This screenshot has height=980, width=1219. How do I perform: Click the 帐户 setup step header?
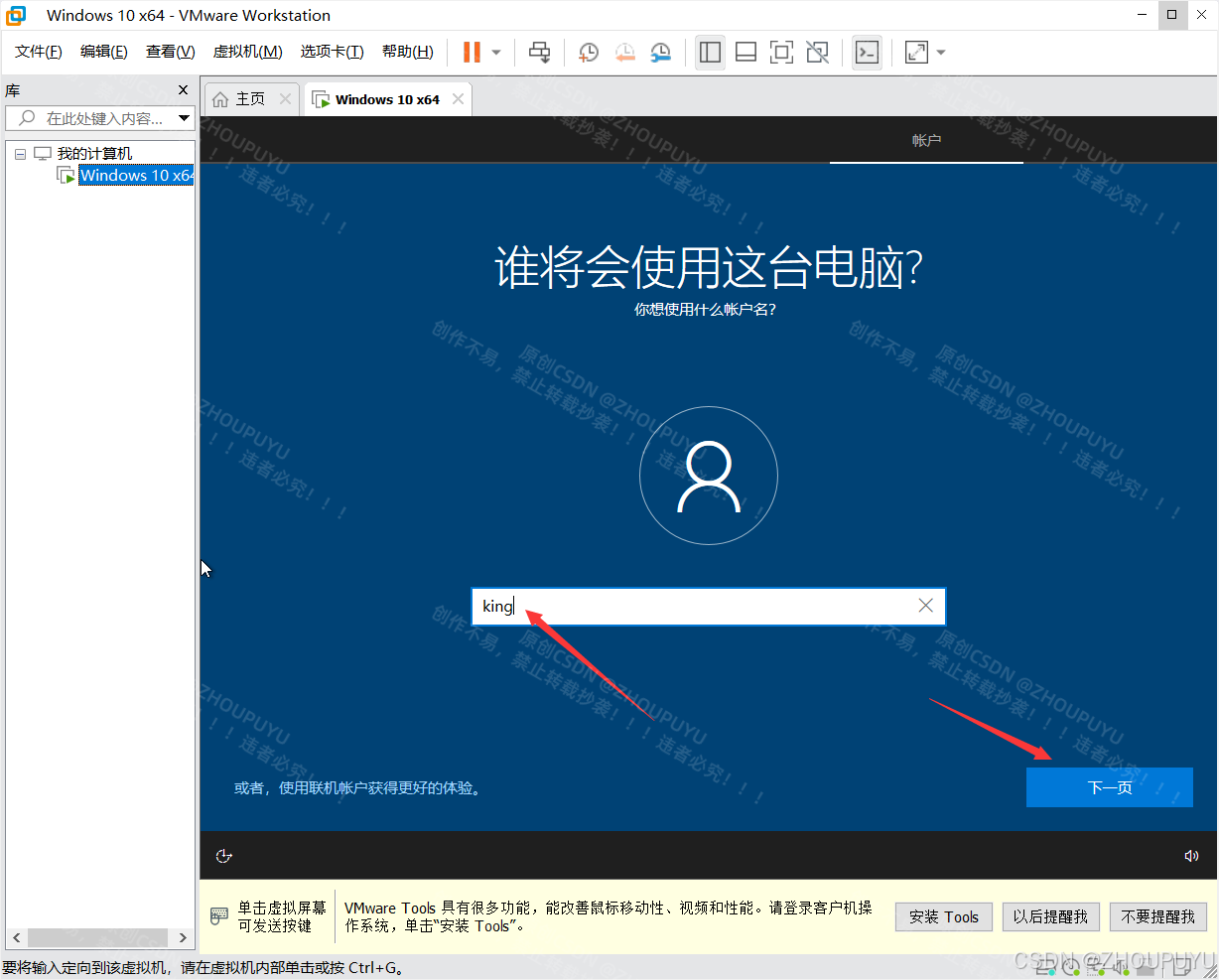[926, 141]
